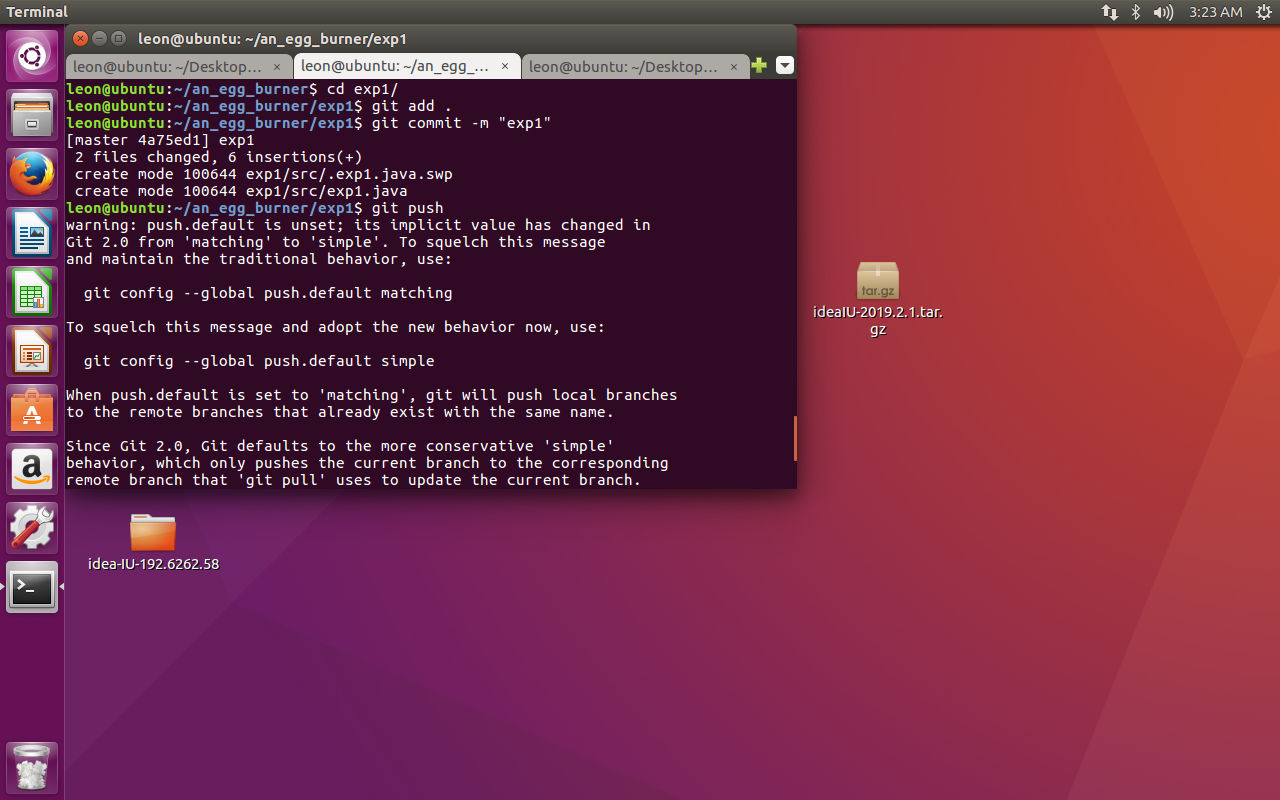Screen dimensions: 1280x800
Task: Close the terminal window
Action: (x=79, y=38)
